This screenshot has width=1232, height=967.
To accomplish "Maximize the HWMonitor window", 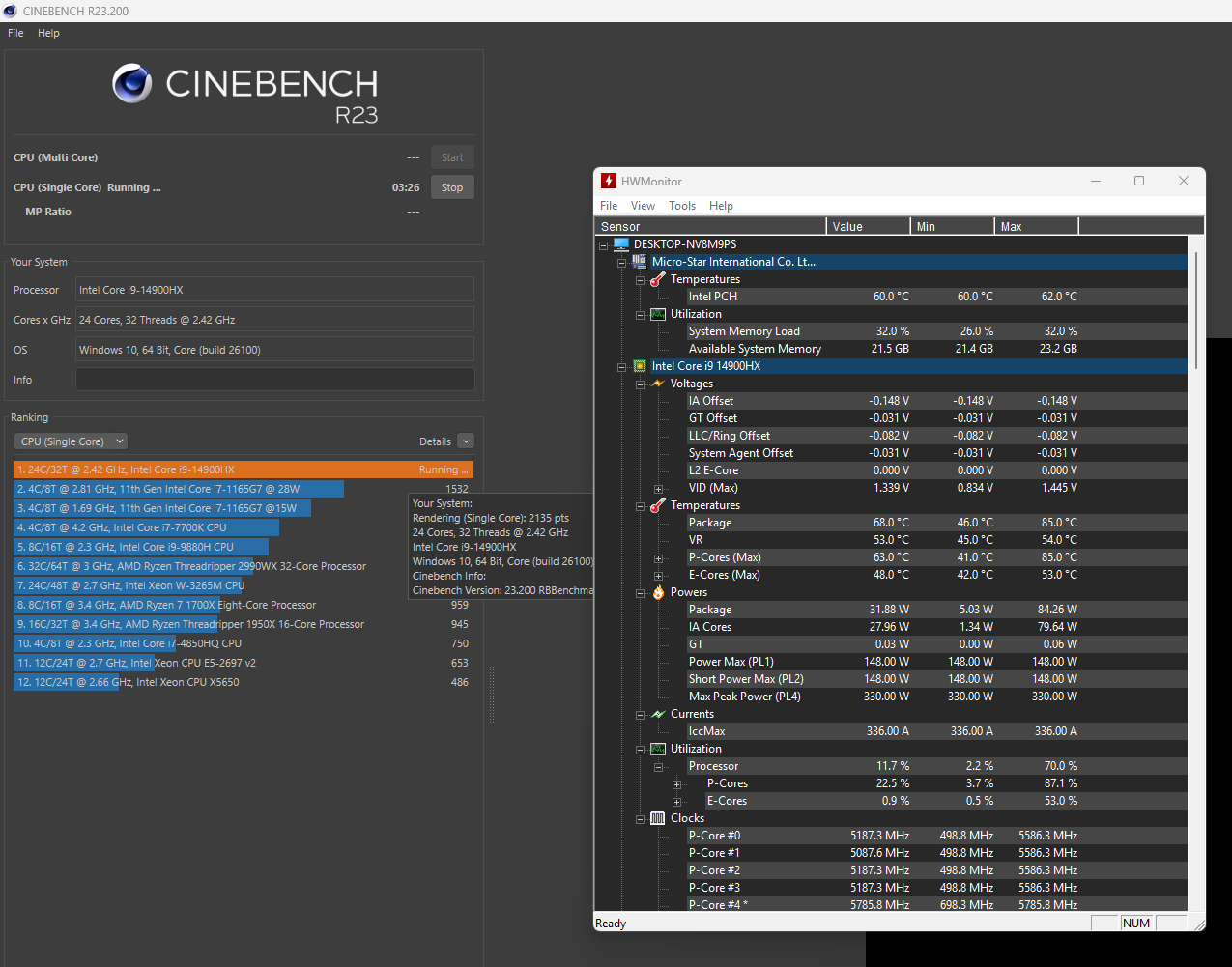I will pyautogui.click(x=1139, y=181).
